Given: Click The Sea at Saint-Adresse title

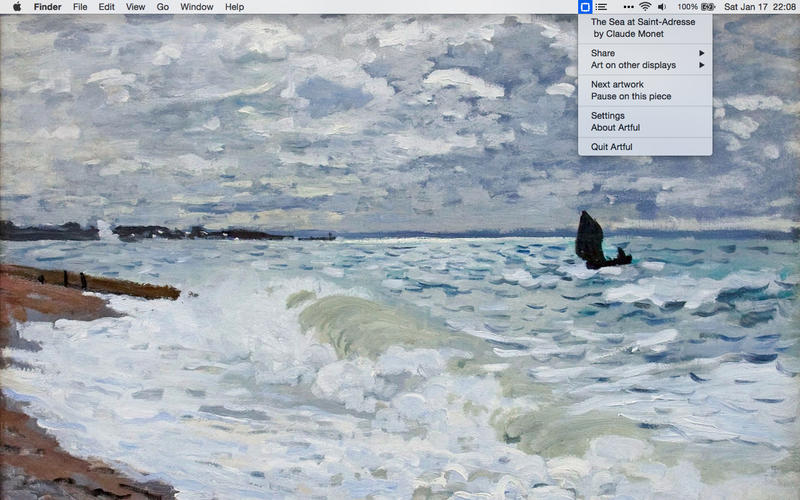Looking at the screenshot, I should click(643, 22).
